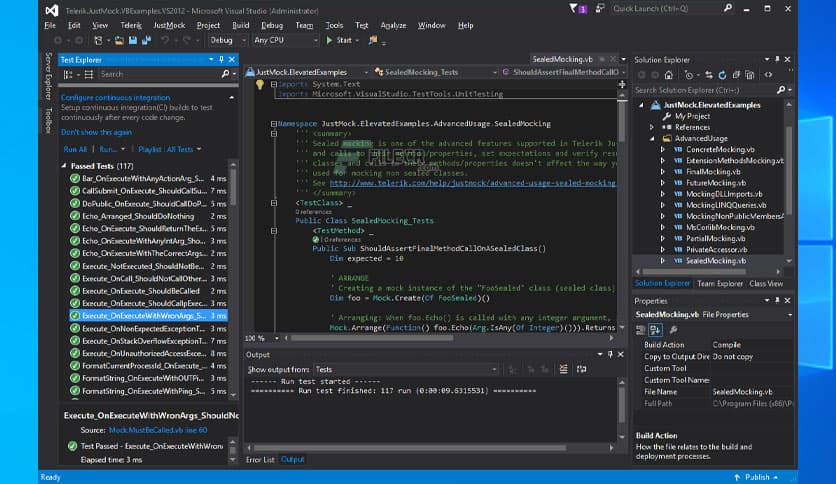
Task: Click the Don't show this again link
Action: [96, 132]
